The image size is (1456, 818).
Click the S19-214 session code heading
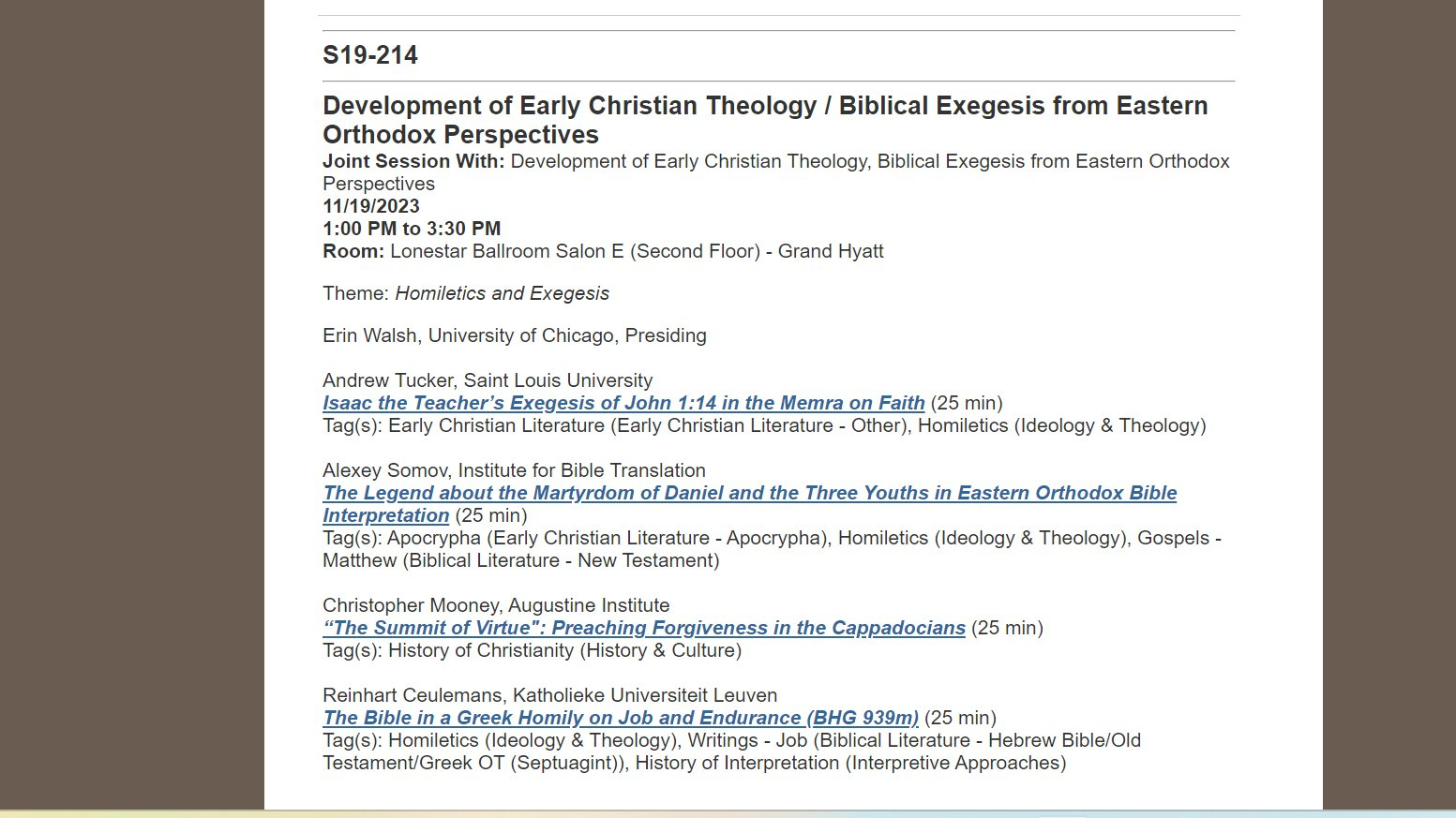coord(370,55)
